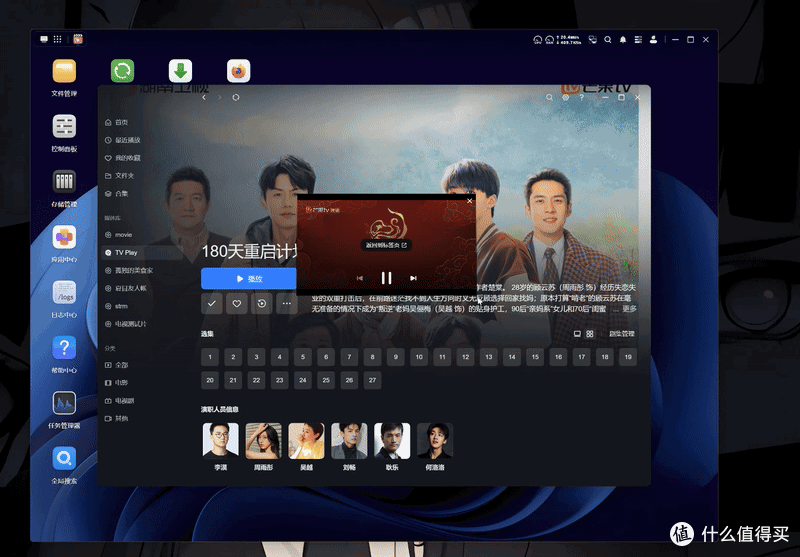Open settings gear in video app header

[565, 97]
